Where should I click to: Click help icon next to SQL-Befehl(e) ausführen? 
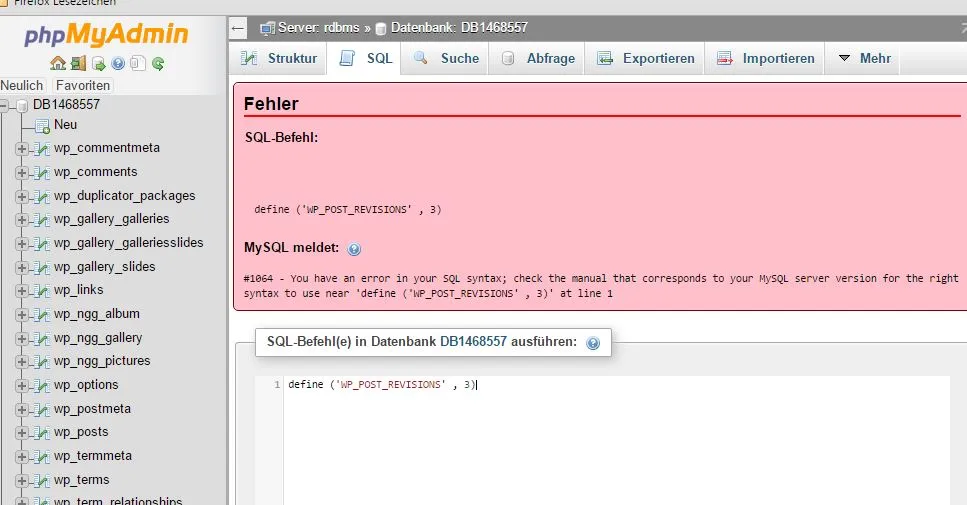(593, 343)
